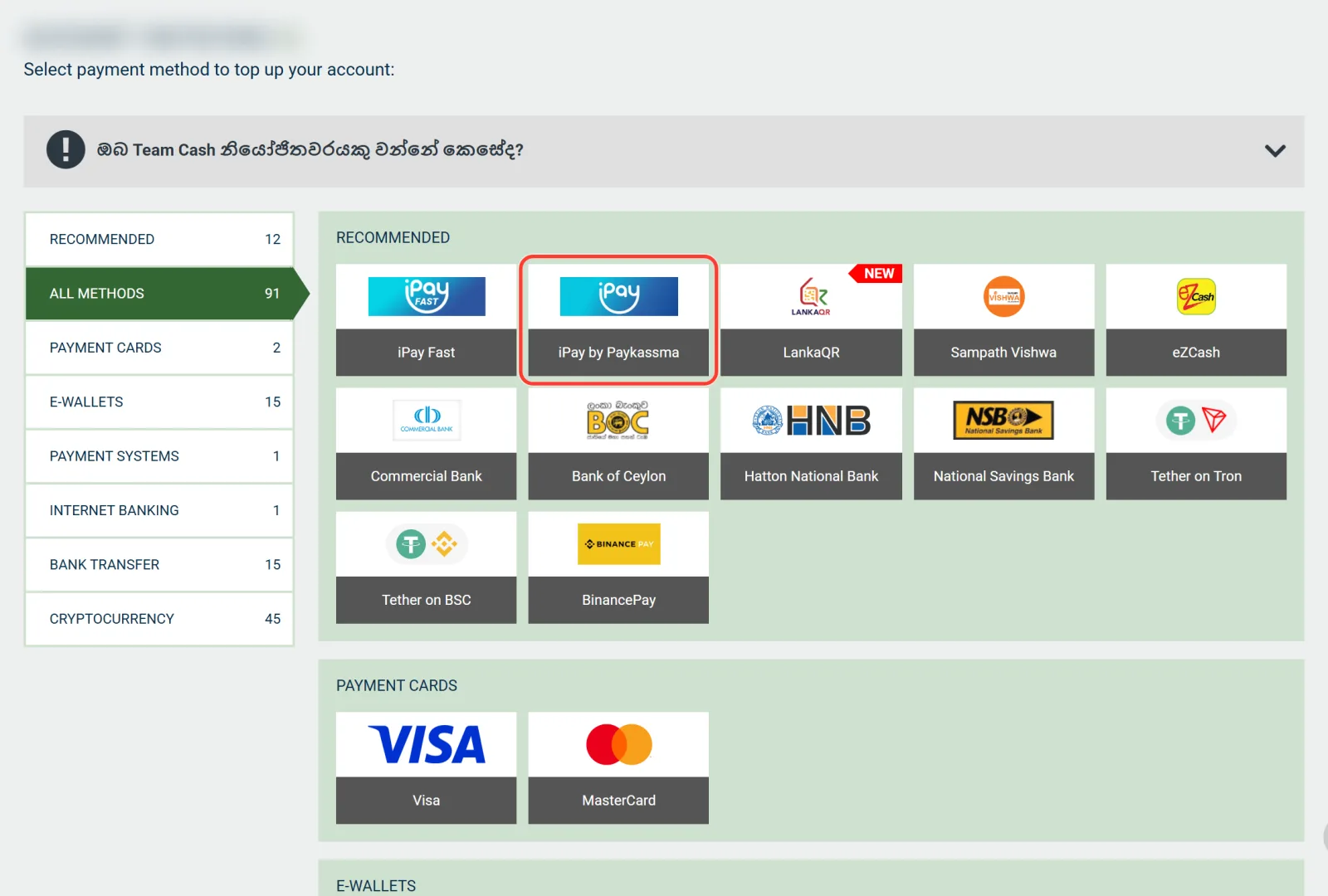Screen dimensions: 1328x896
Task: Open the Payment Cards category
Action: pos(159,348)
